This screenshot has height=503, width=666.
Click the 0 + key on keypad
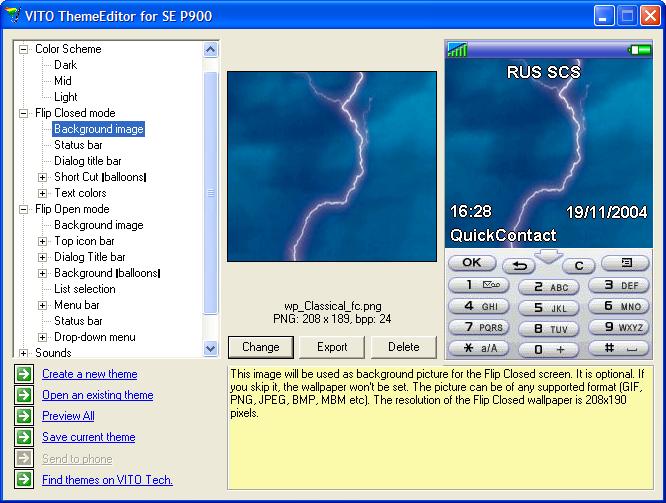click(549, 350)
